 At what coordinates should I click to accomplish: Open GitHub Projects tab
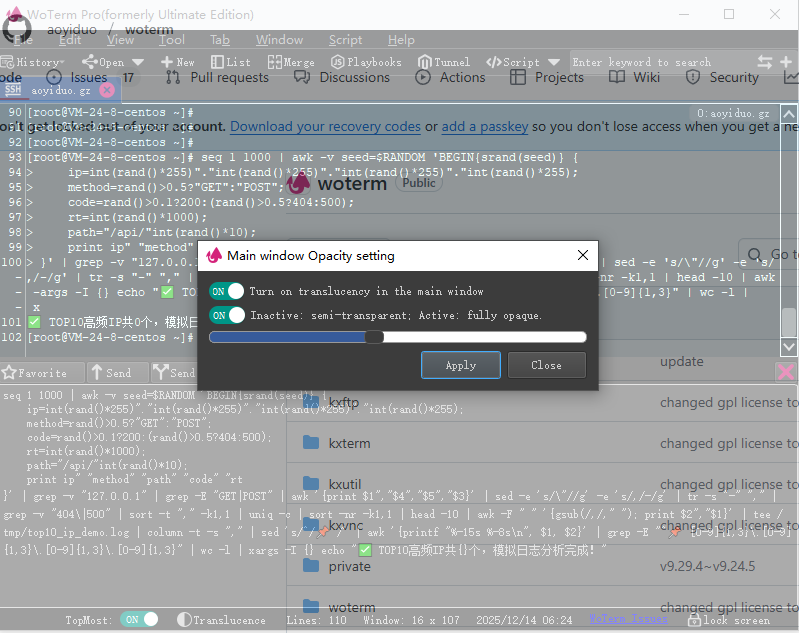(x=547, y=77)
